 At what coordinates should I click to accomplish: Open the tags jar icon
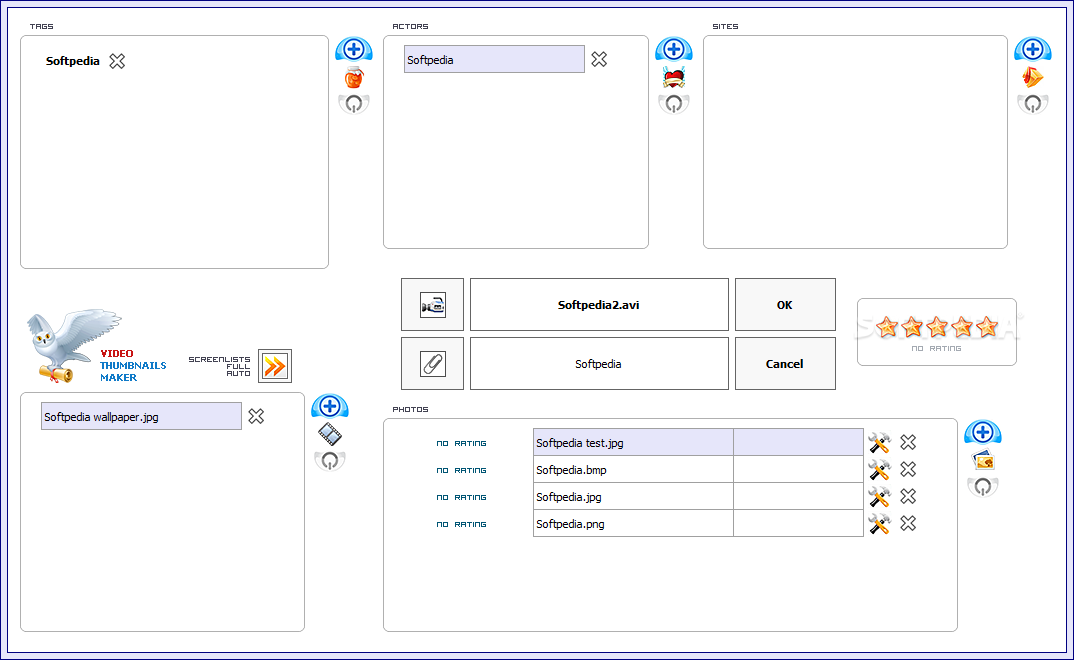[353, 77]
